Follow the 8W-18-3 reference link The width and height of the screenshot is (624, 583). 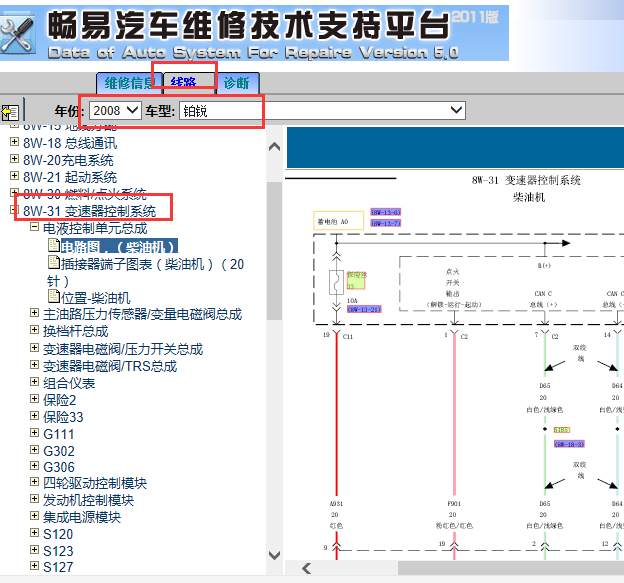[x=569, y=444]
